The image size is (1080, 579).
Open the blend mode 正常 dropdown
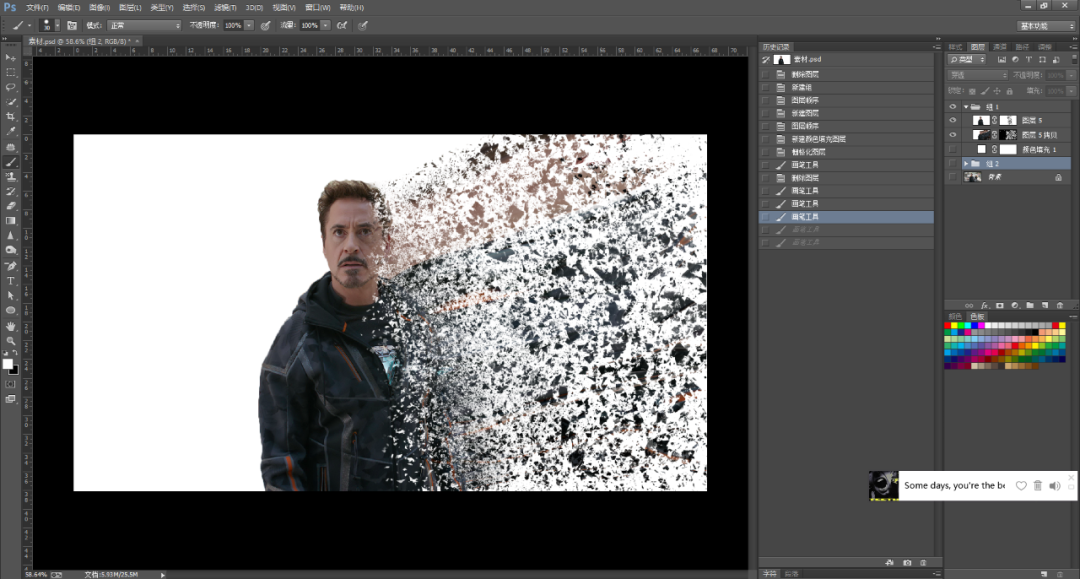pyautogui.click(x=144, y=25)
